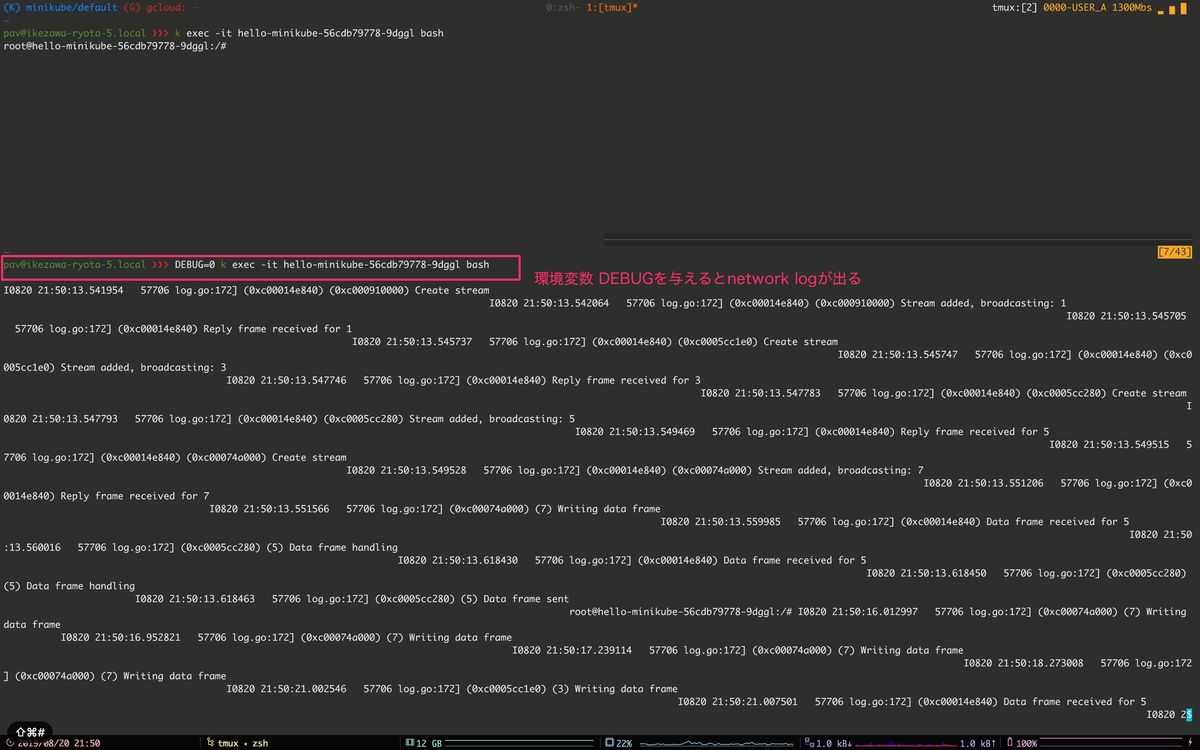Screen dimensions: 1200x750
Task: Click the log text 'Stream added, broadcasting: 7'
Action: tap(841, 470)
